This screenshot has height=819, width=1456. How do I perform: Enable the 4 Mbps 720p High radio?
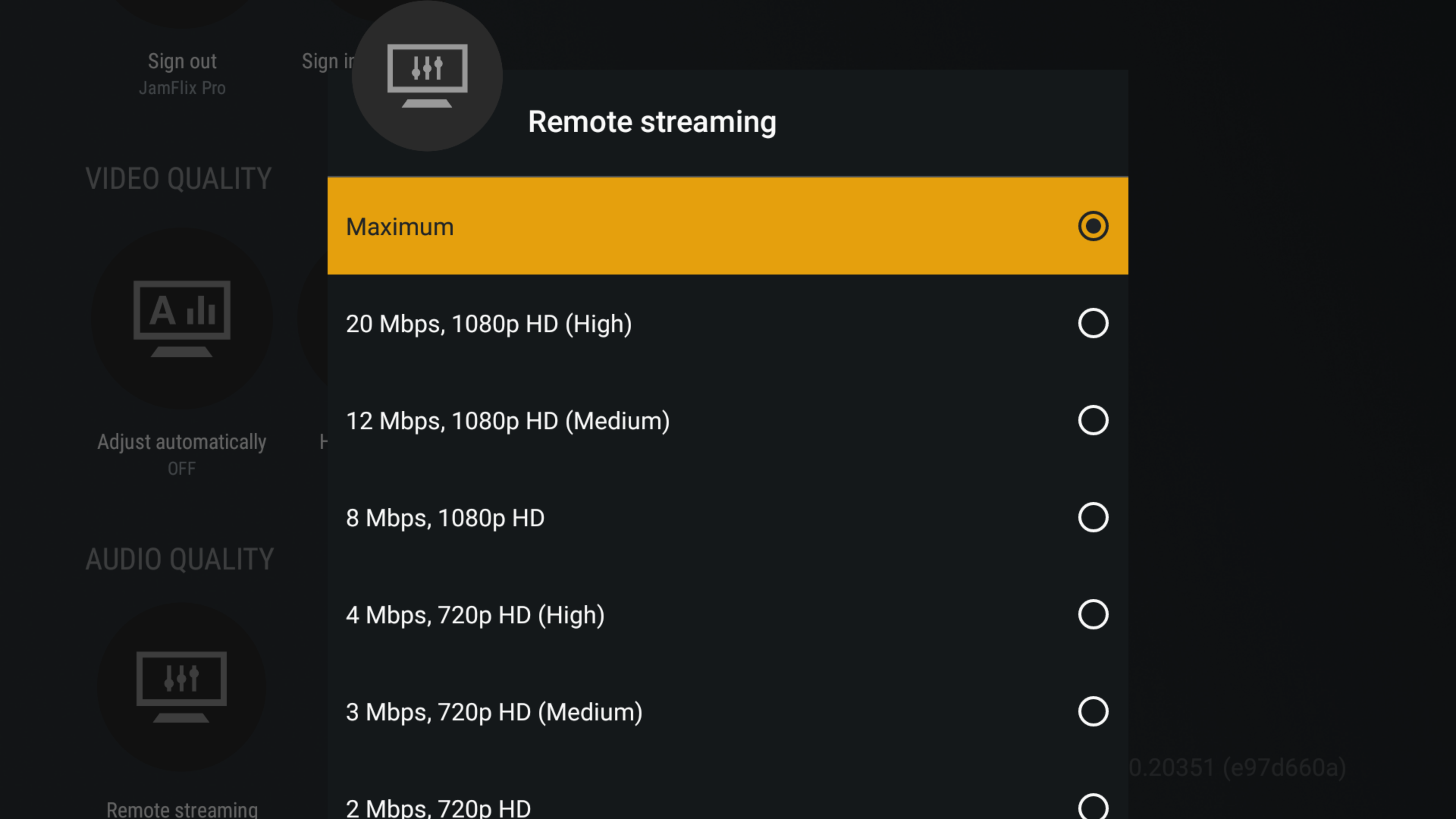(x=1093, y=614)
